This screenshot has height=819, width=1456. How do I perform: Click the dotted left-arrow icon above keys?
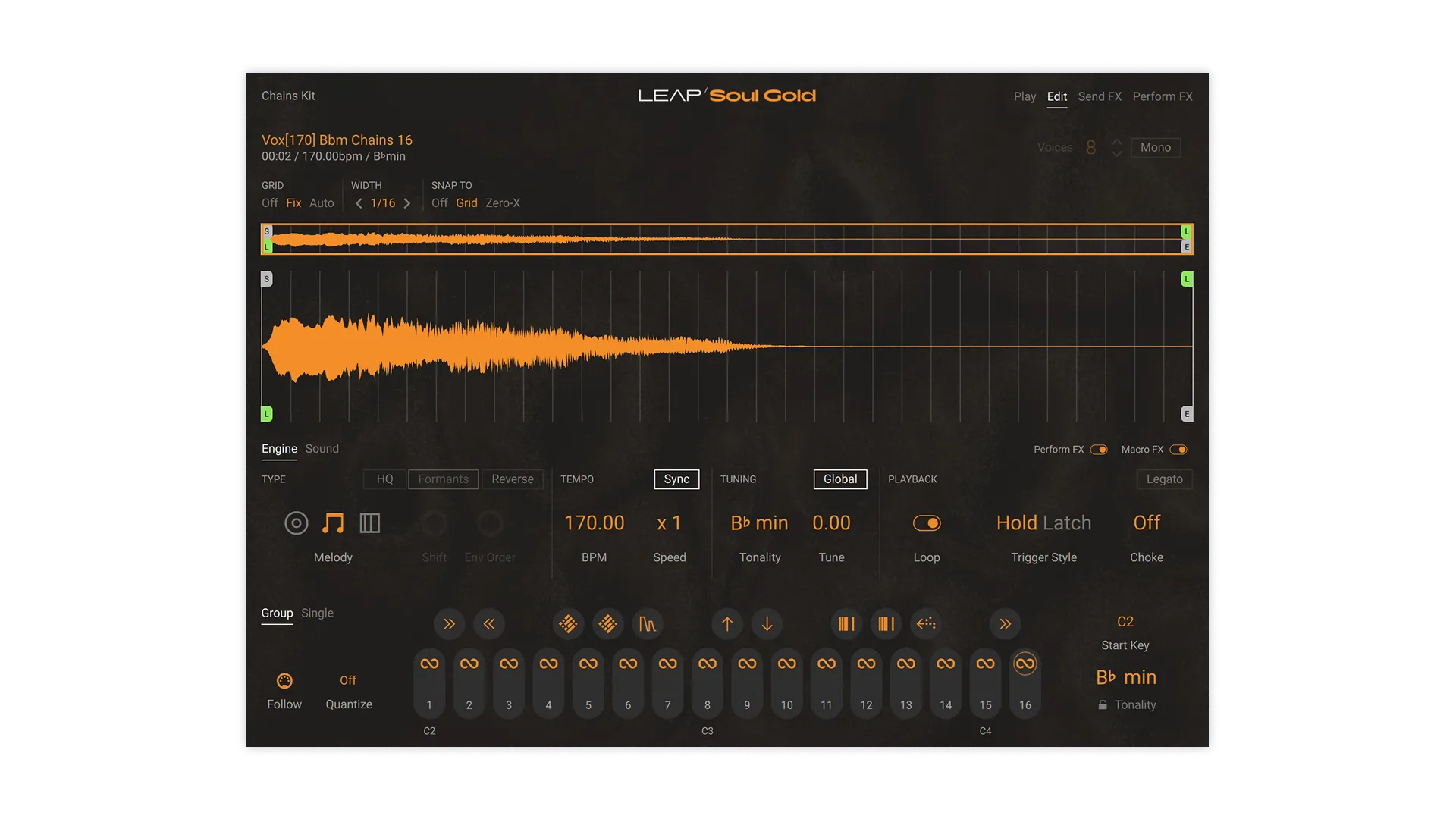926,624
